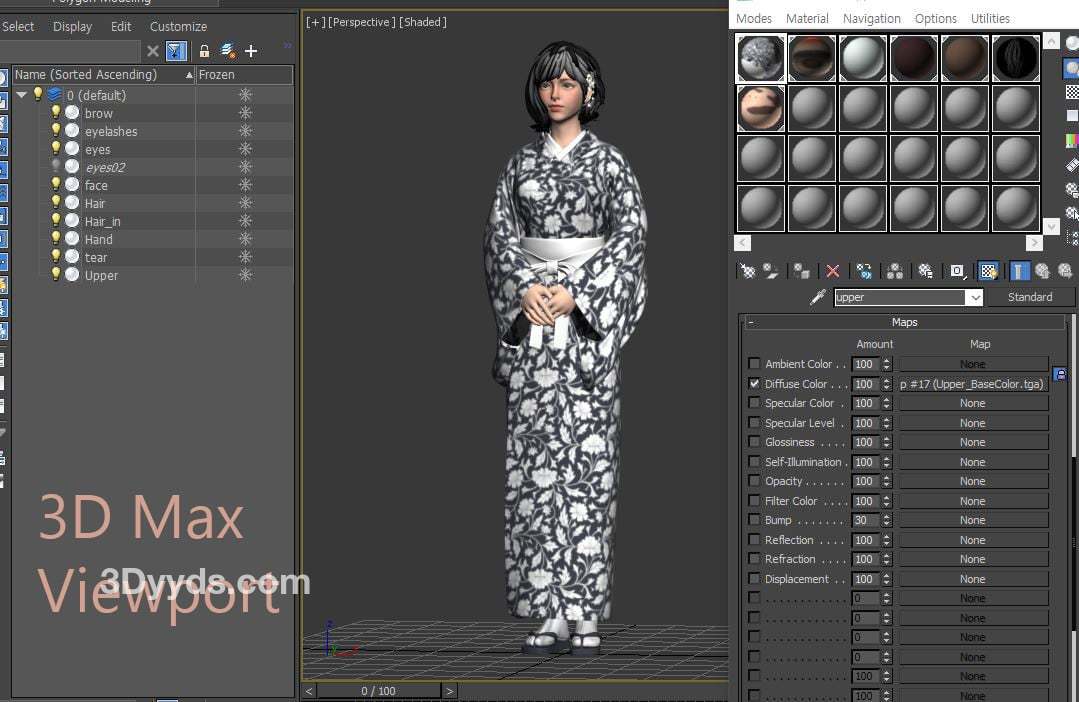Click the Standard material type button
Screen dimensions: 1079x702
(1029, 297)
